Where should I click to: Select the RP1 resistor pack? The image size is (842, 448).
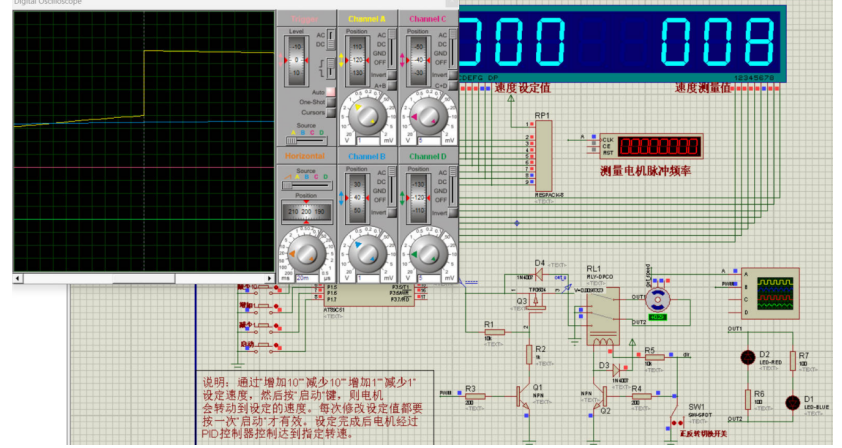[543, 156]
